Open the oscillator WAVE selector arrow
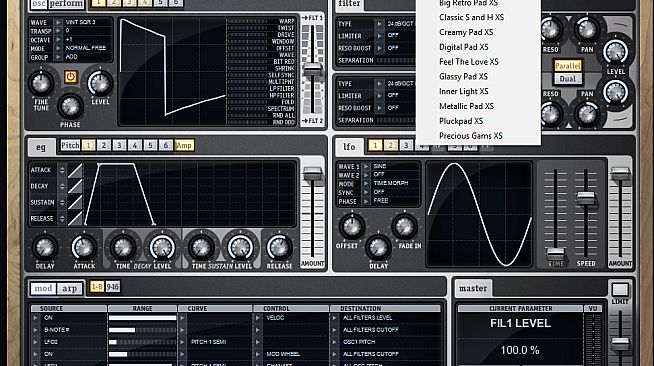654x366 pixels. tap(58, 23)
